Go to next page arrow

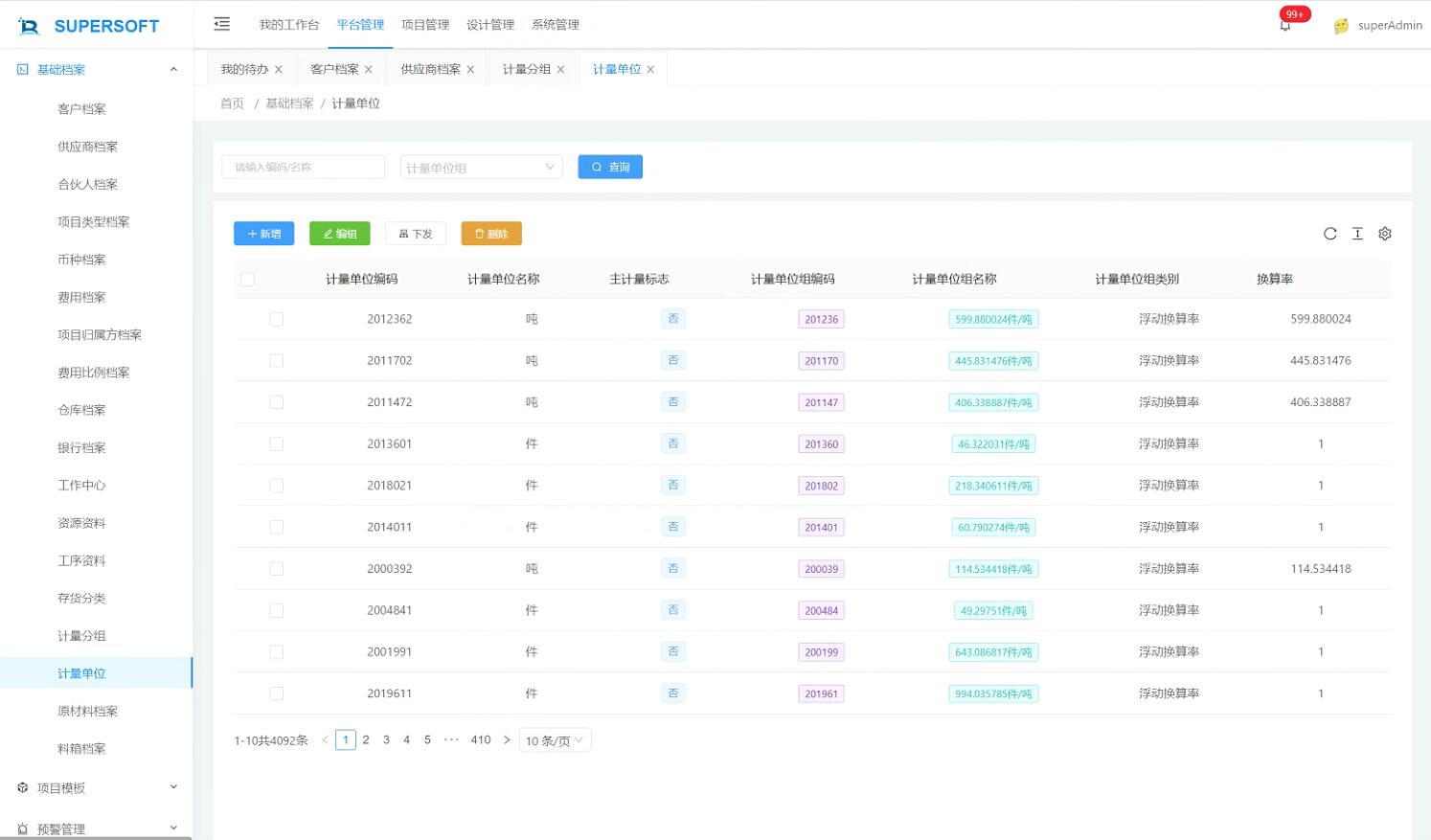coord(507,740)
